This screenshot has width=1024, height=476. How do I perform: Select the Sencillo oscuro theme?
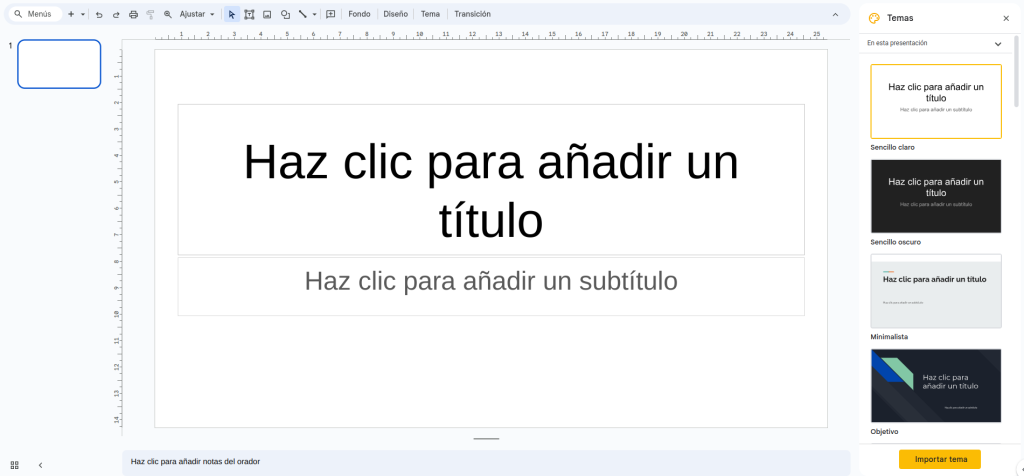tap(936, 196)
